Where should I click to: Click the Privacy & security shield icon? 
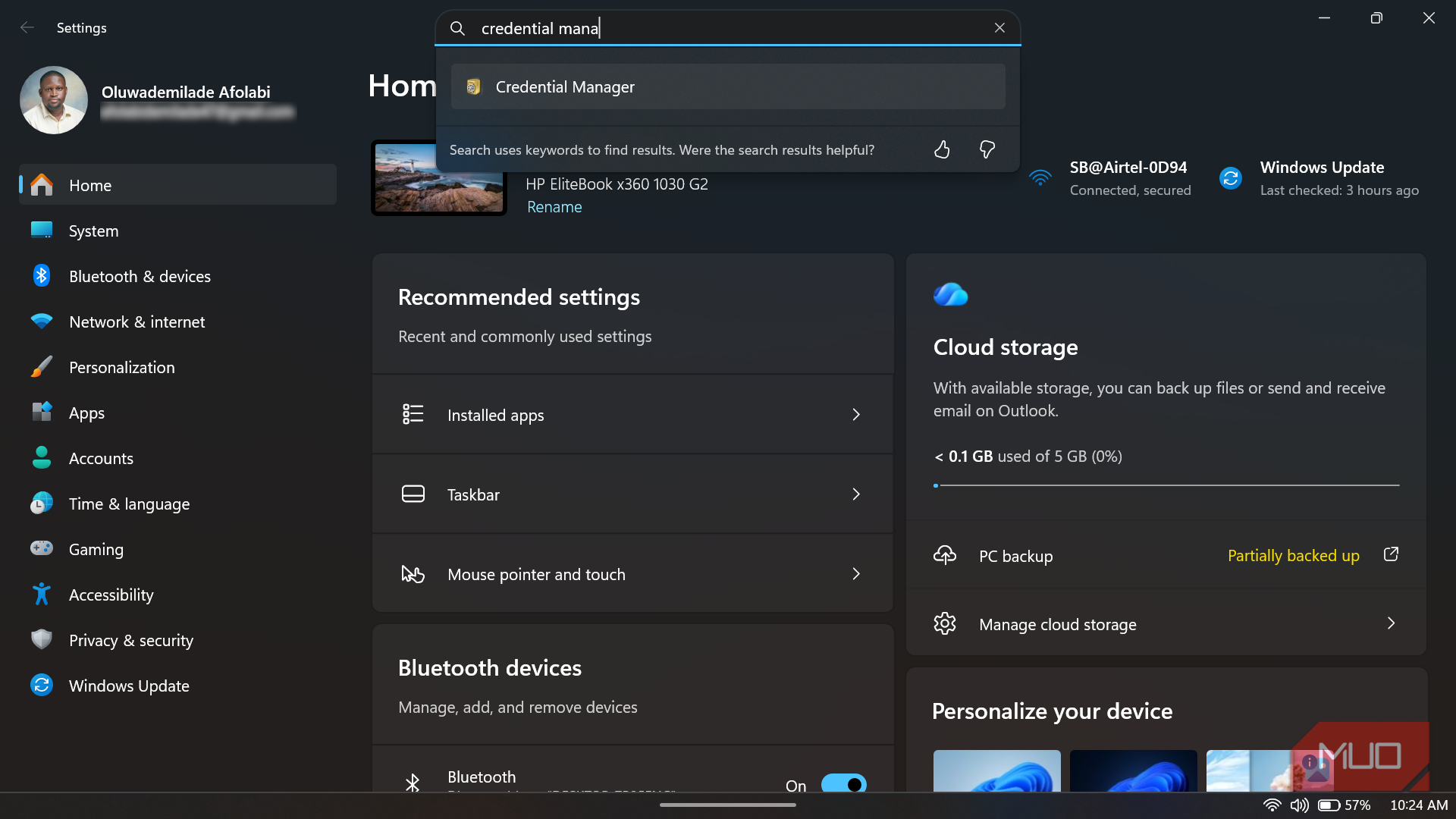click(x=42, y=639)
